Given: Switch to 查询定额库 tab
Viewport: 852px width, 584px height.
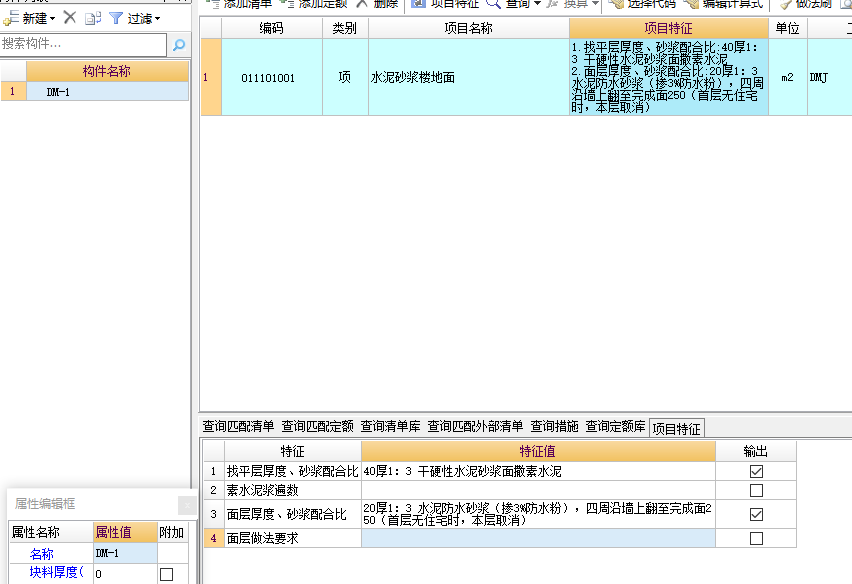Looking at the screenshot, I should point(615,427).
